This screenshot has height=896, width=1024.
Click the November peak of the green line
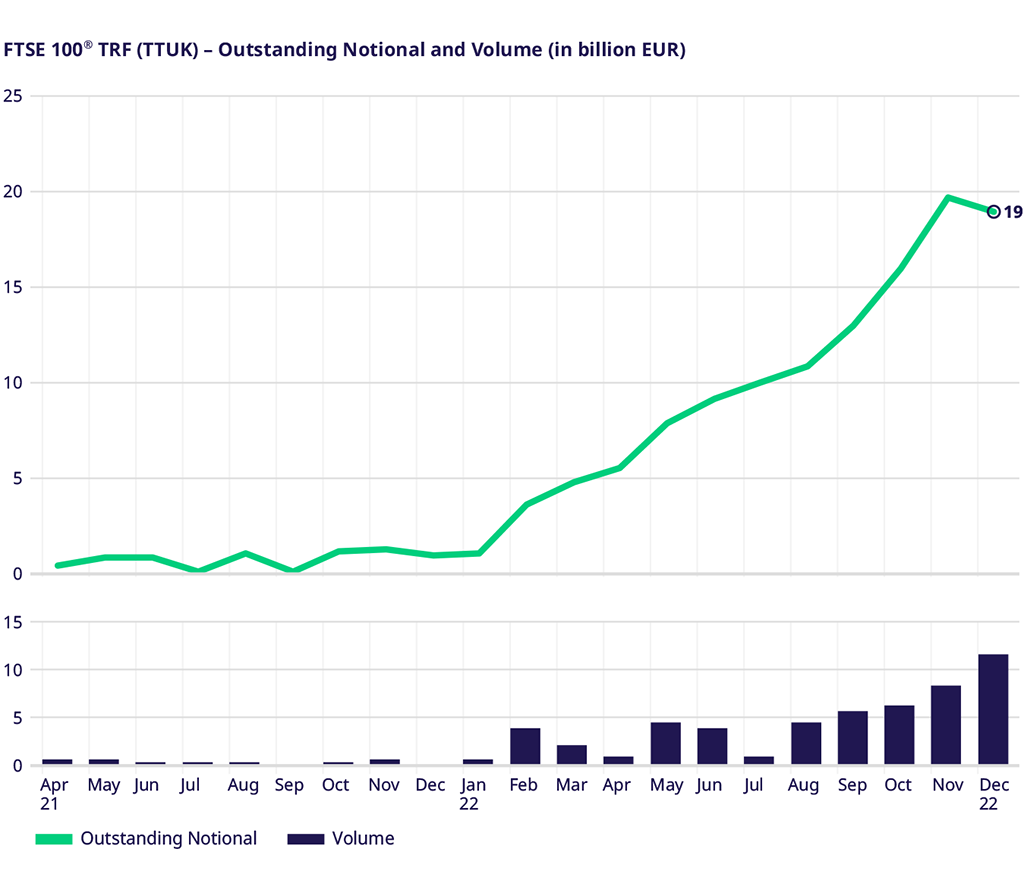pos(947,197)
